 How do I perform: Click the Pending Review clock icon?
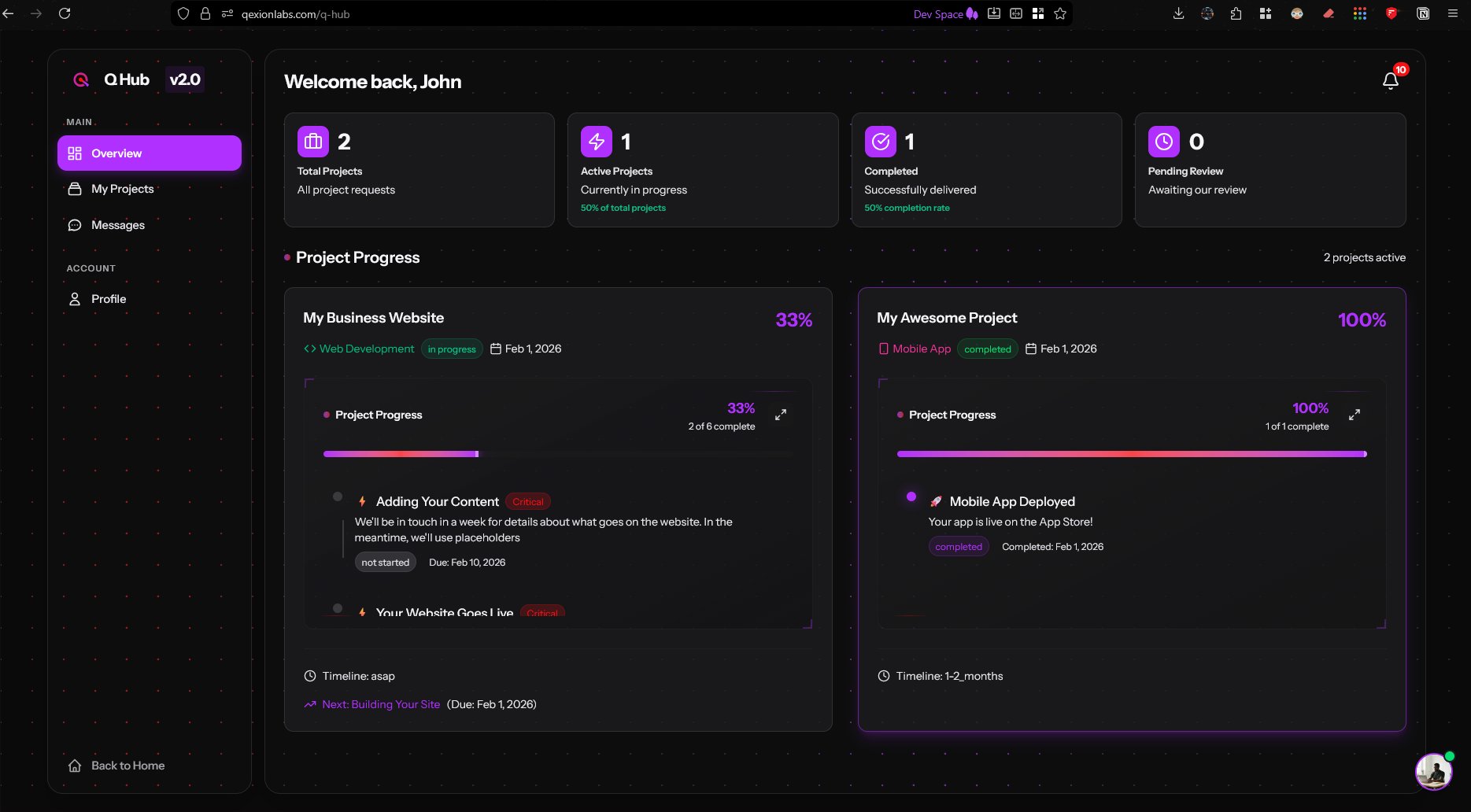[1164, 142]
